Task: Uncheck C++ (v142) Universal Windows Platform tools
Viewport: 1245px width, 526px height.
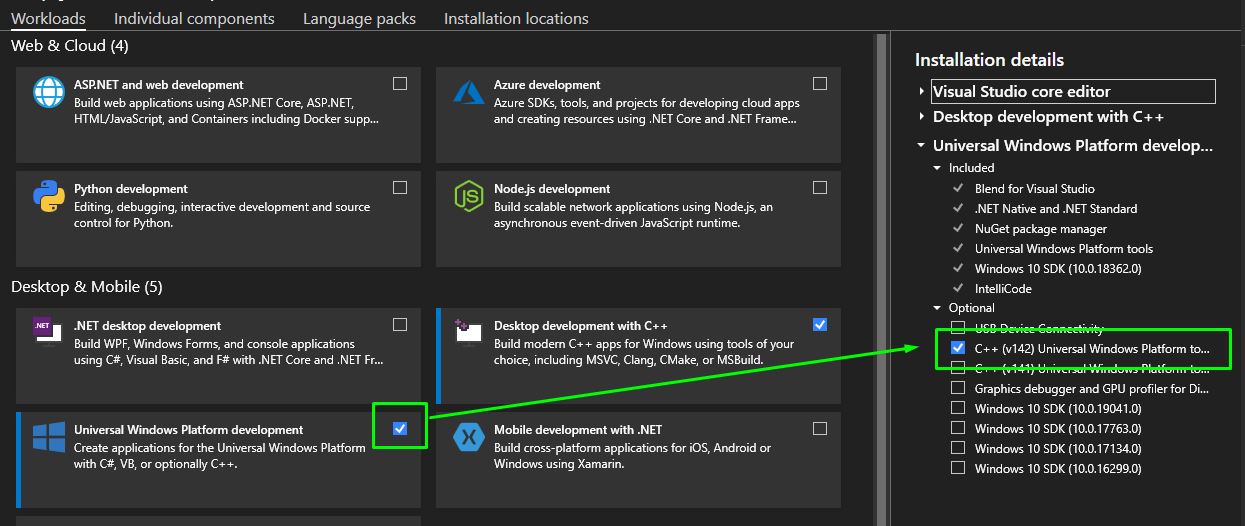Action: [958, 348]
